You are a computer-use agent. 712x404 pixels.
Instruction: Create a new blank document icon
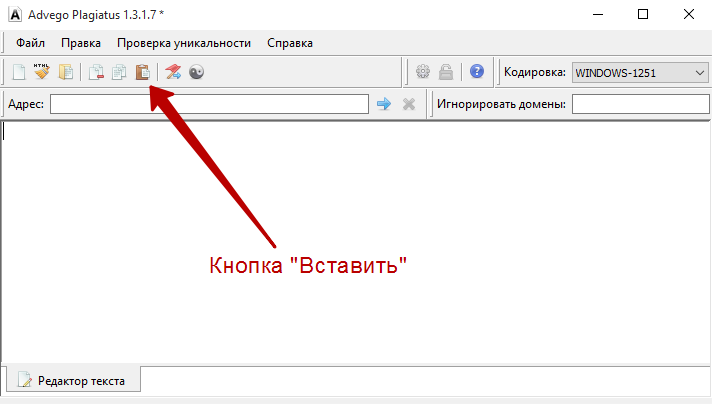19,72
